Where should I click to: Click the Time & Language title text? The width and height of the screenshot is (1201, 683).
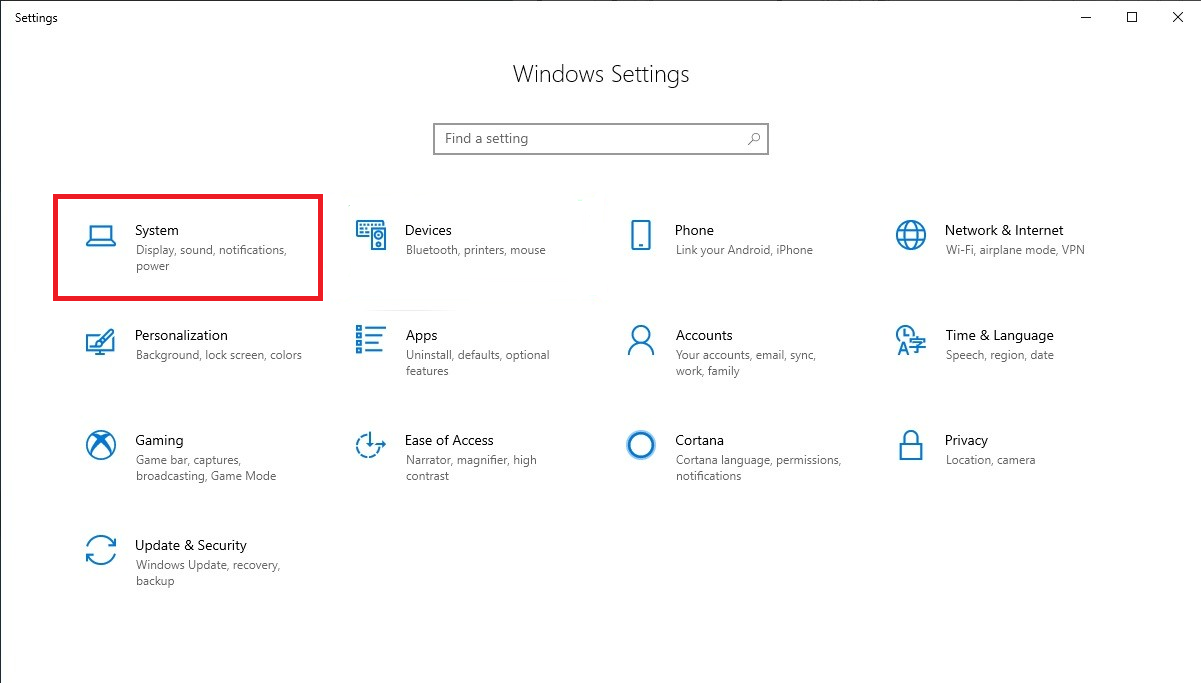(x=999, y=335)
